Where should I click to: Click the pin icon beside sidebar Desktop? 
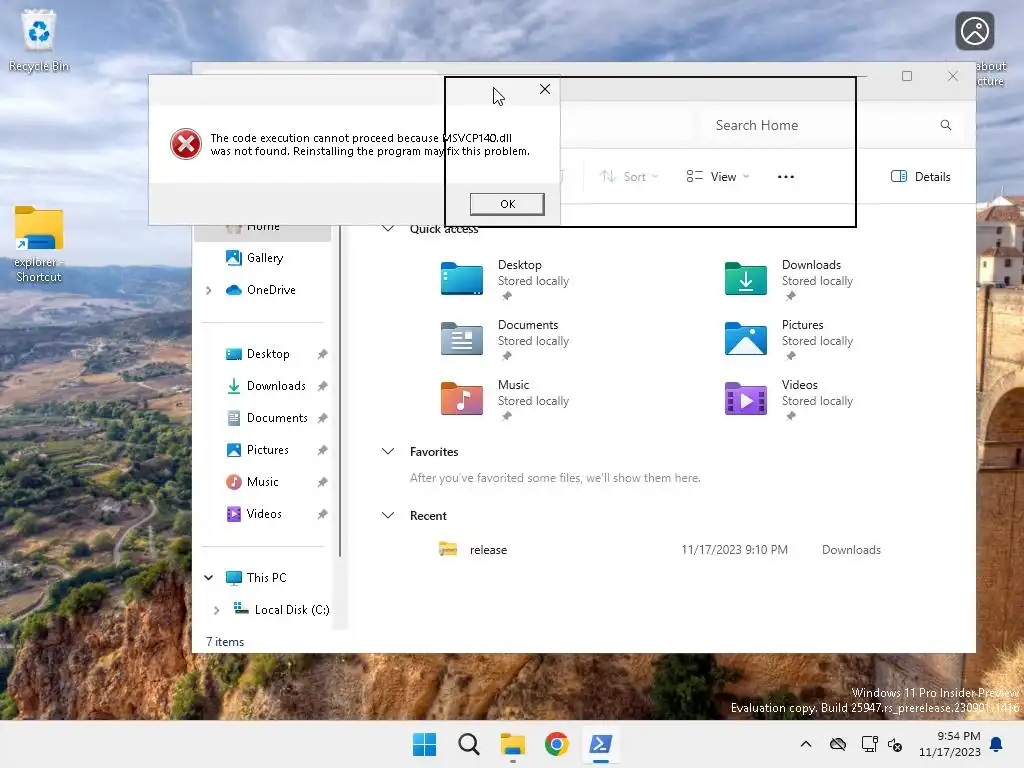322,354
